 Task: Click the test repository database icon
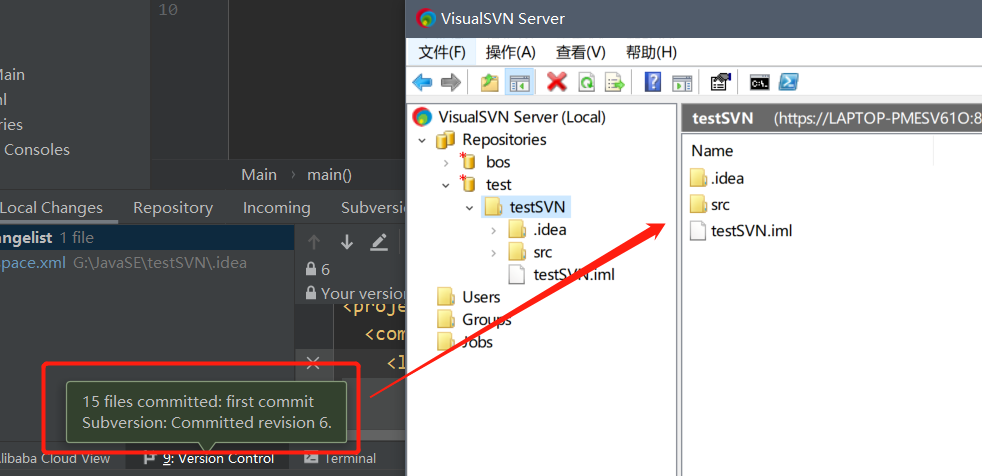click(468, 184)
